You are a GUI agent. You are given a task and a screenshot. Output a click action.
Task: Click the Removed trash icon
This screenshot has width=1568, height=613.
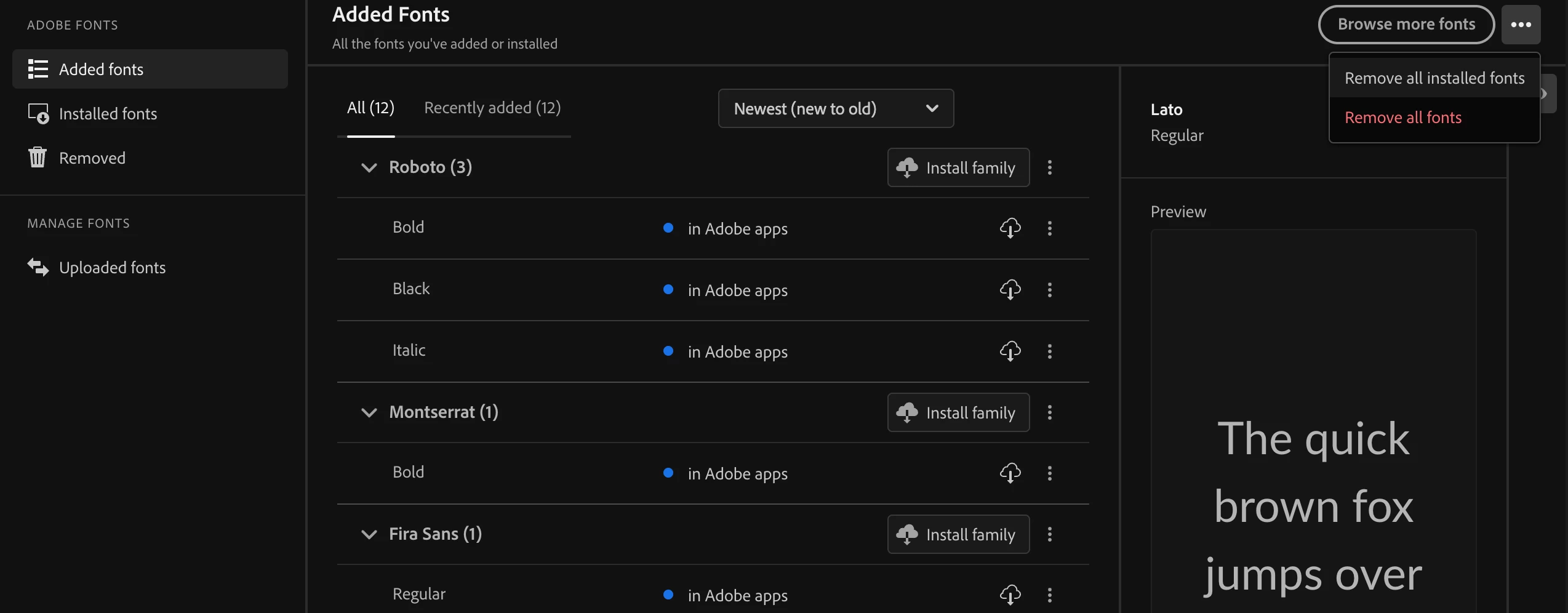tap(38, 158)
